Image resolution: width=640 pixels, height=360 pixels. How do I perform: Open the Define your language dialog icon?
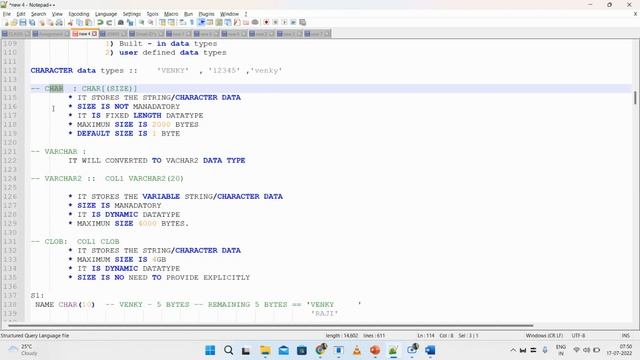(x=210, y=22)
